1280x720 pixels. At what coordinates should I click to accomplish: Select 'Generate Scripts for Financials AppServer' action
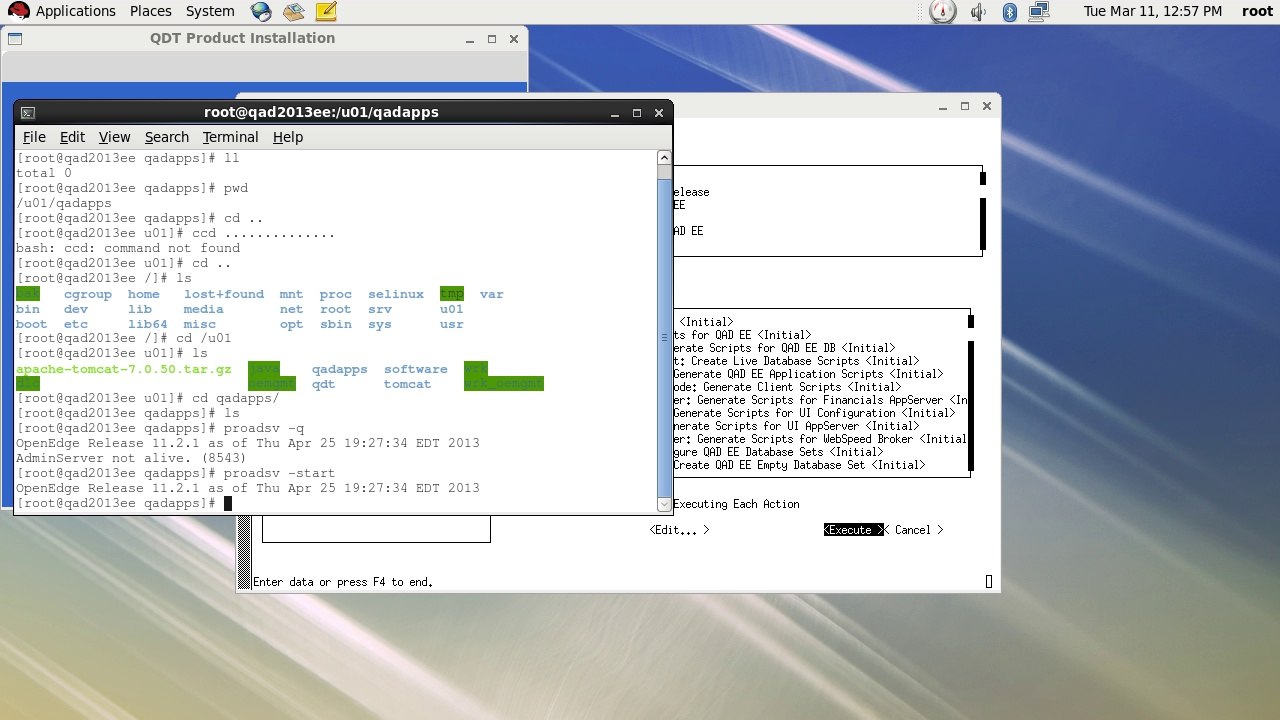[820, 400]
